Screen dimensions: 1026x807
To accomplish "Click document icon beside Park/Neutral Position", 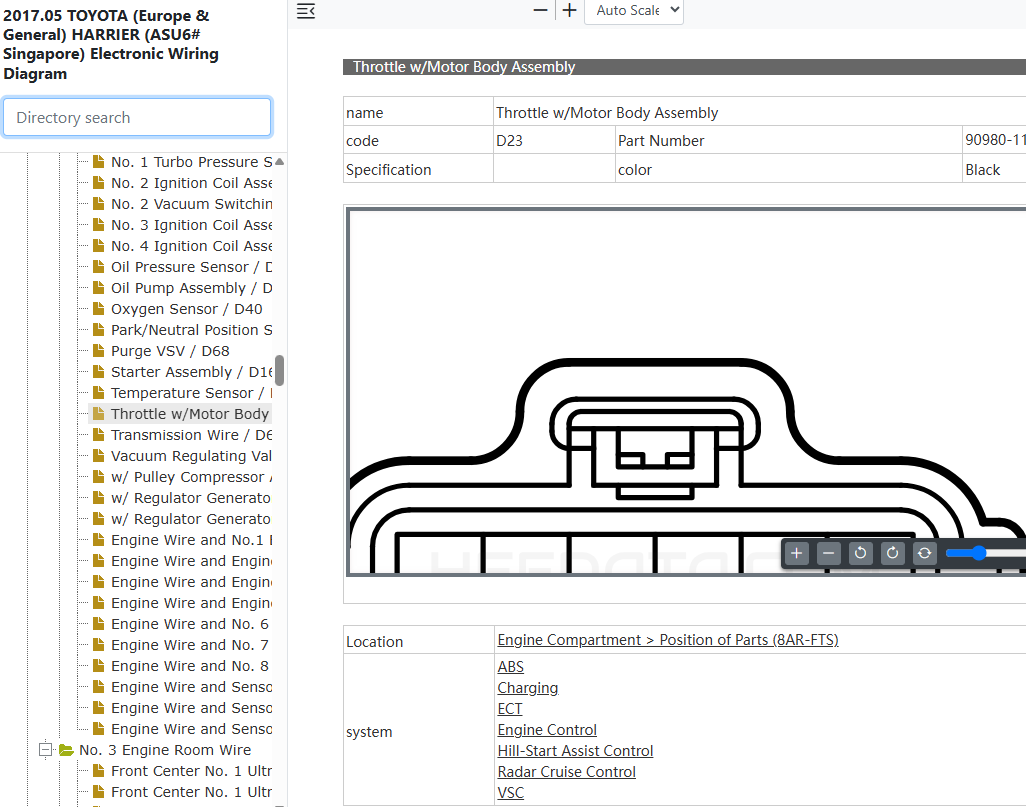I will 98,329.
